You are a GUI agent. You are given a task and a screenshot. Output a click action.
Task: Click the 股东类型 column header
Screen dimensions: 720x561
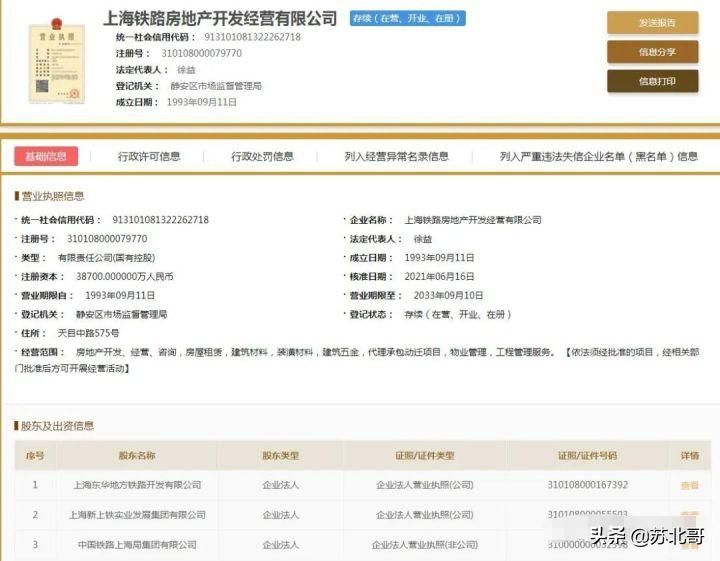pyautogui.click(x=281, y=455)
